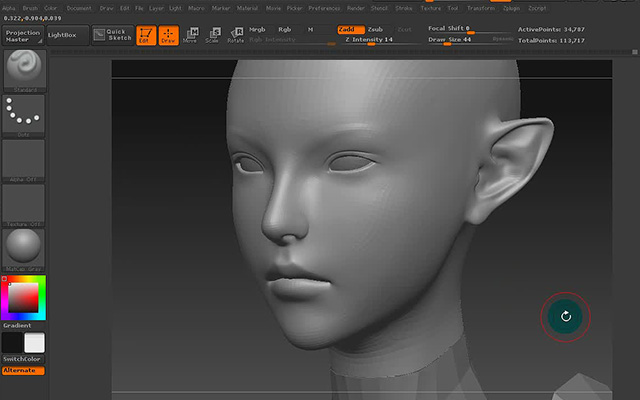Image resolution: width=640 pixels, height=400 pixels.
Task: Toggle Zadd mode
Action: click(x=351, y=30)
